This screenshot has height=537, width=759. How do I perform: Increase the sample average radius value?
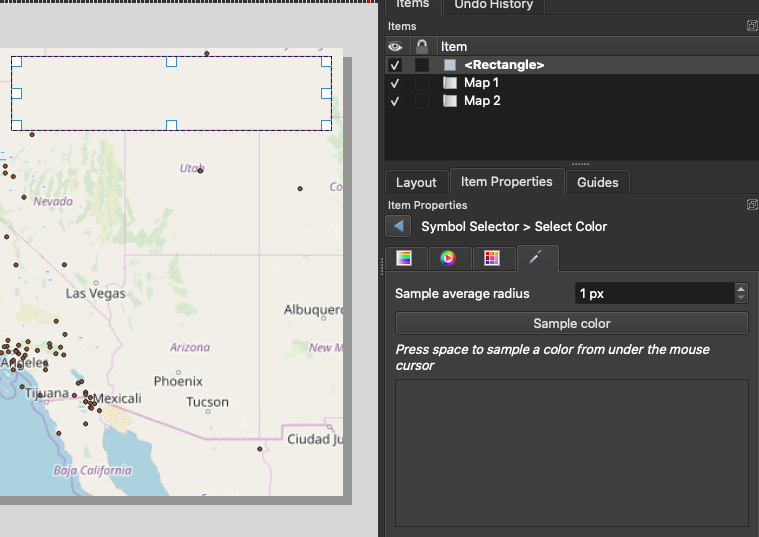(x=741, y=289)
